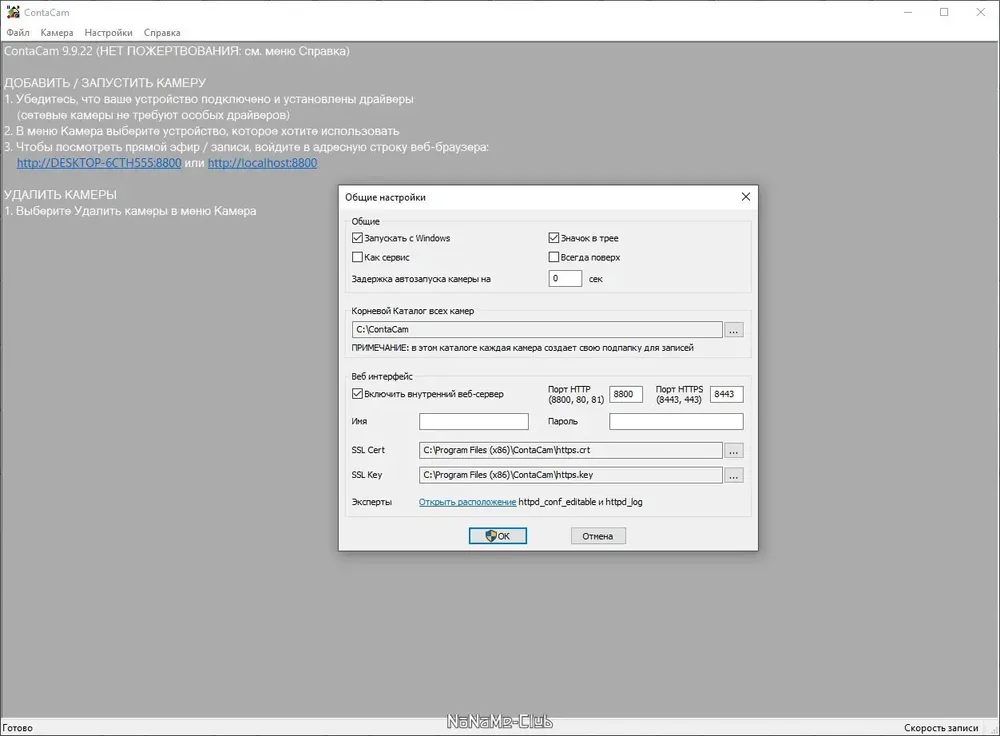Browse for the SSL Key file
The image size is (1000, 736).
point(734,475)
